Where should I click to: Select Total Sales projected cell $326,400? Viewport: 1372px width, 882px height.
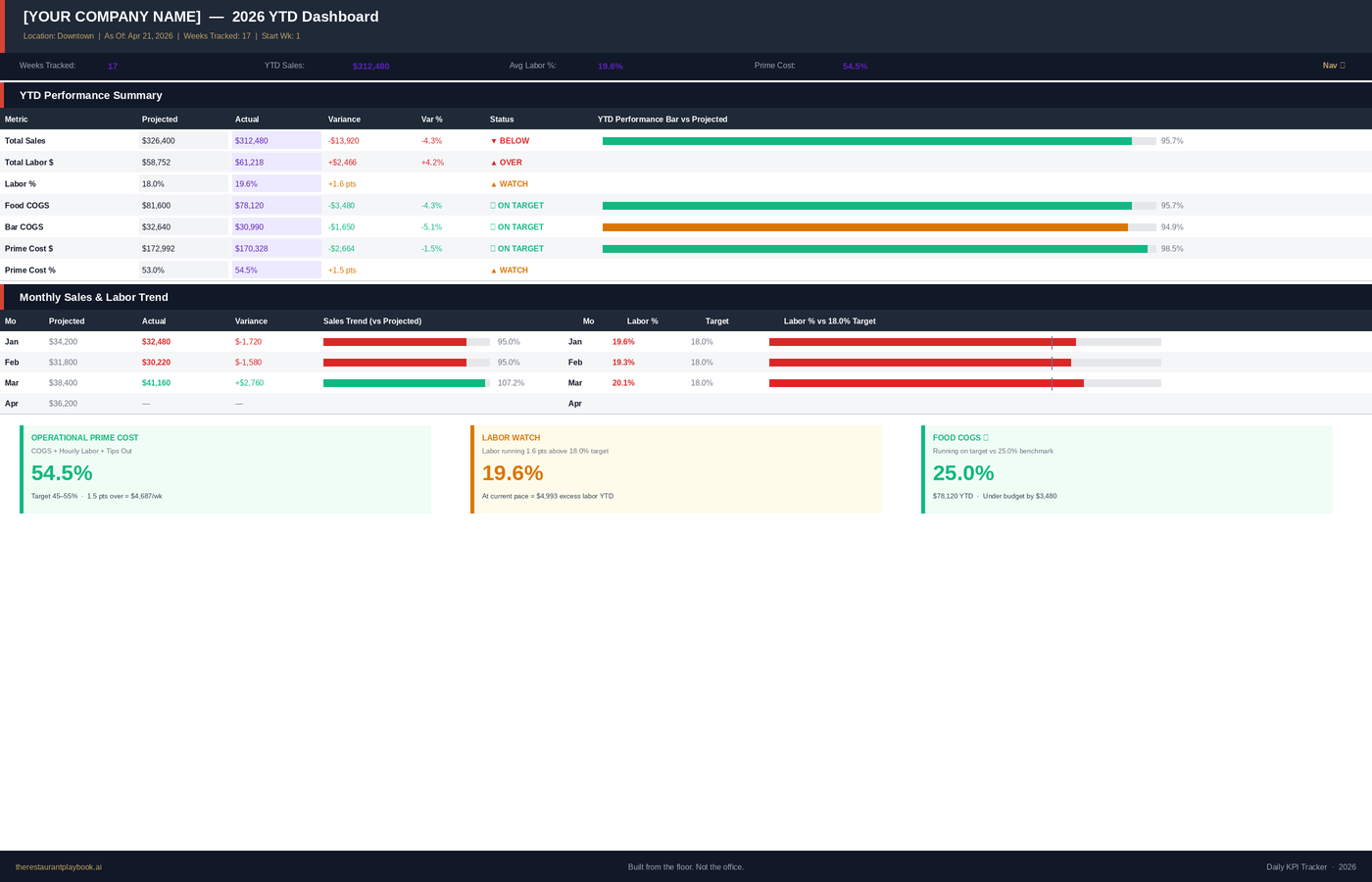click(x=183, y=141)
